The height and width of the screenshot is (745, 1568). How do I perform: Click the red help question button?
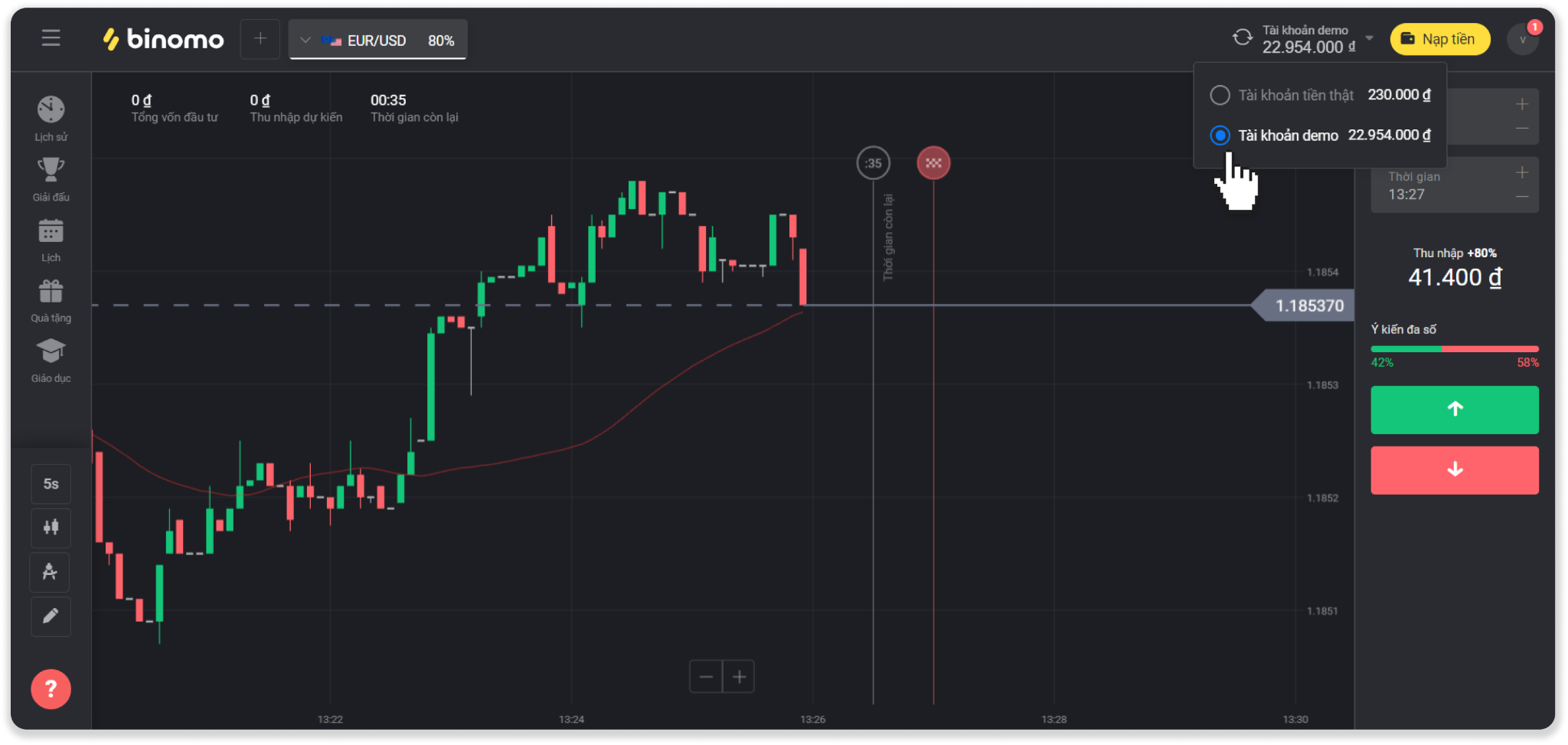51,689
